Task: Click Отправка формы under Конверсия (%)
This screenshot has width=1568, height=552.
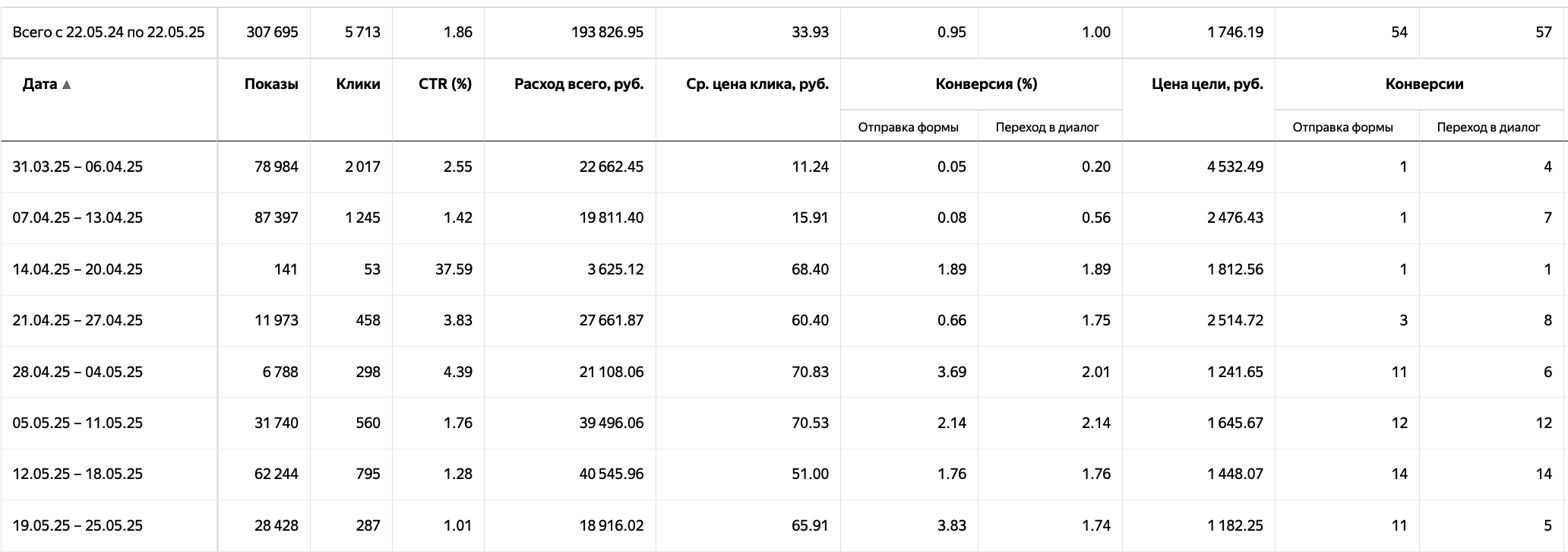Action: (909, 127)
